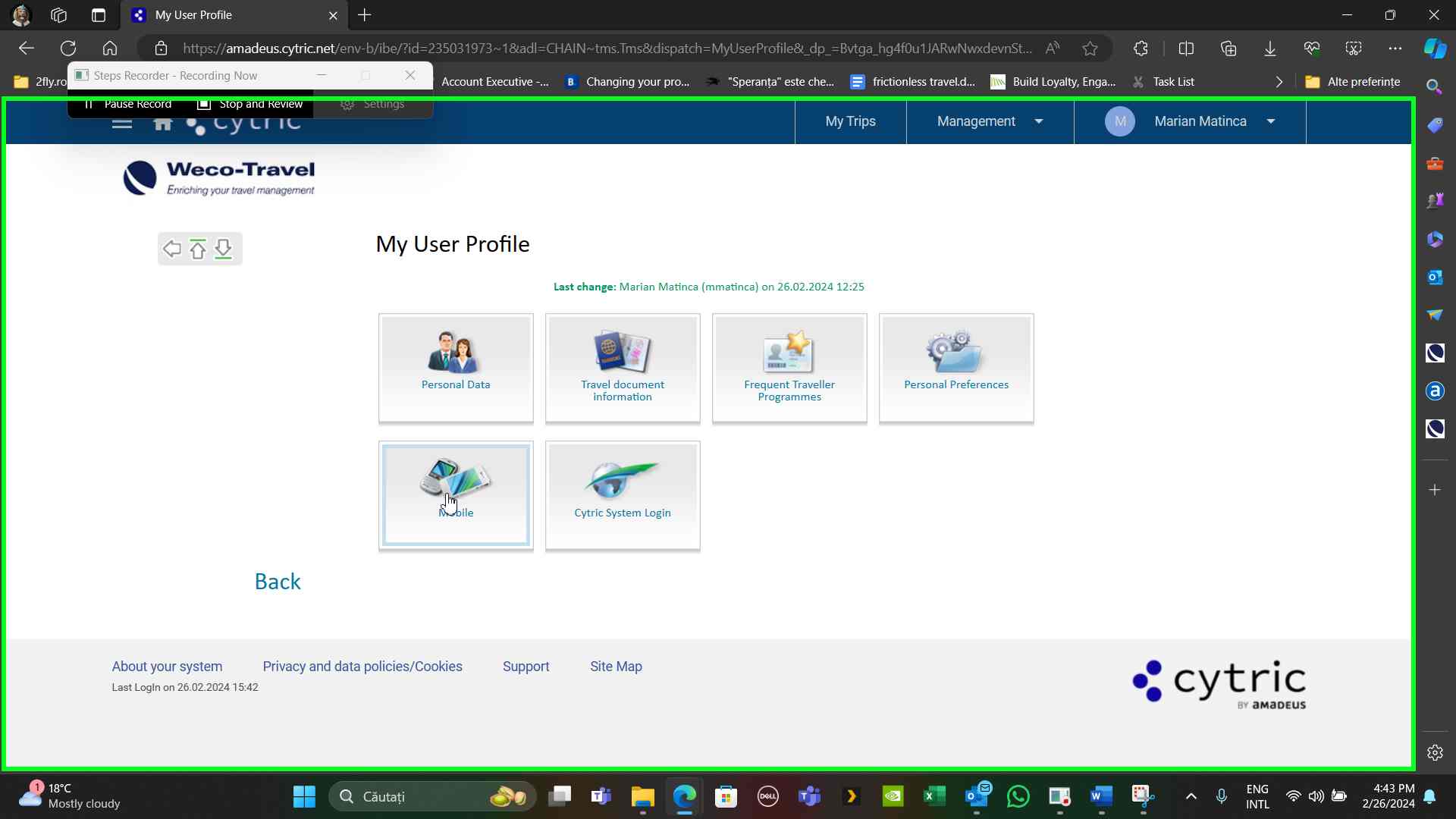Open browser downloads icon

click(1270, 49)
